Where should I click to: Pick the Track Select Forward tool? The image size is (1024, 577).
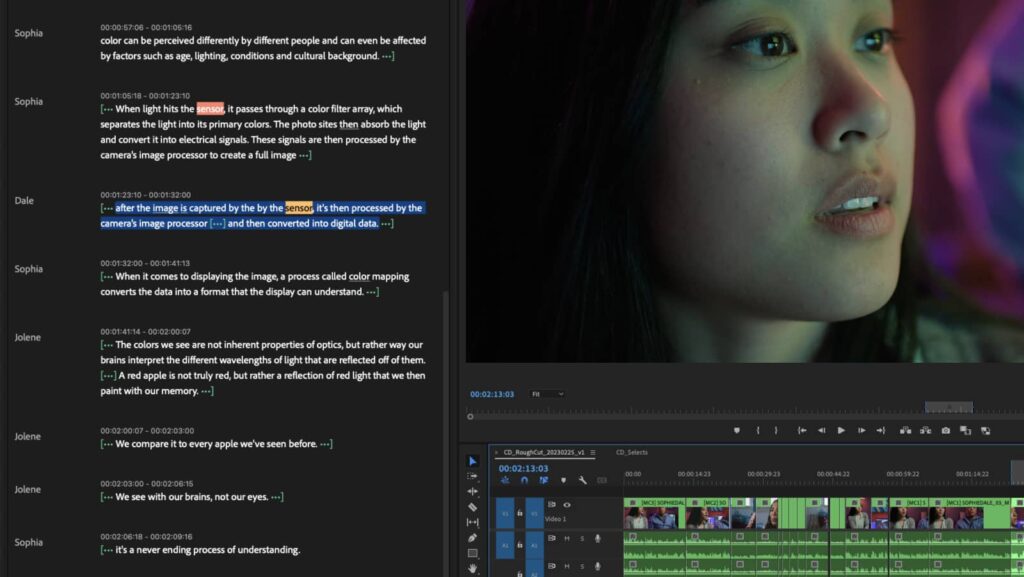(x=473, y=477)
